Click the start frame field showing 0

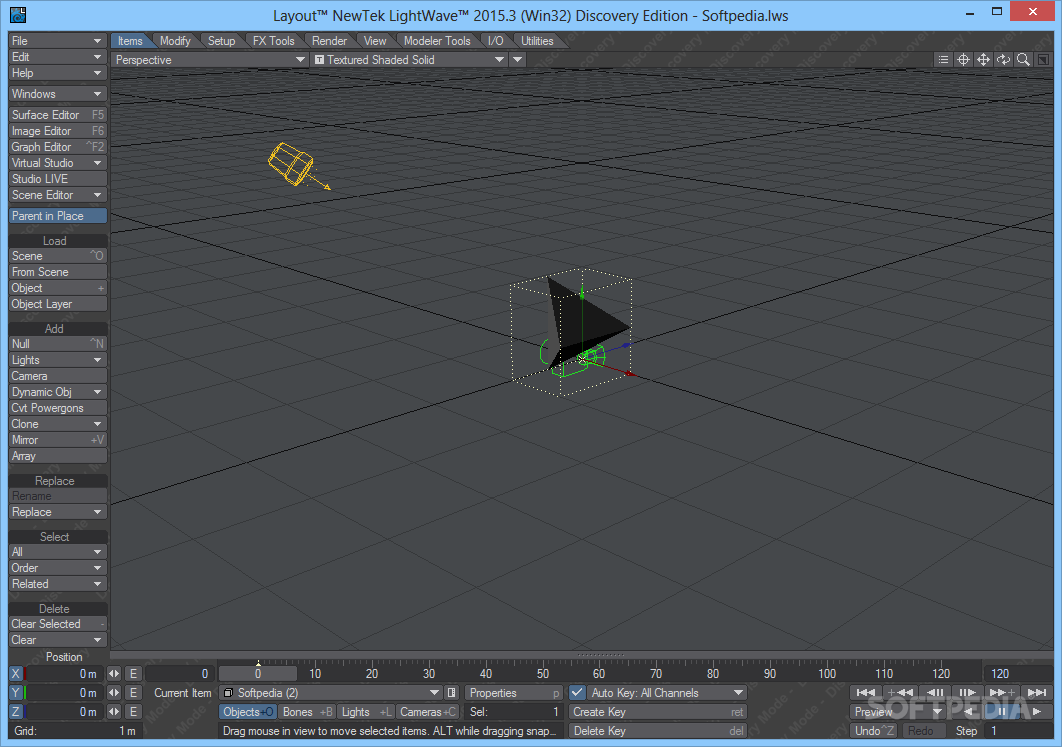coord(179,673)
